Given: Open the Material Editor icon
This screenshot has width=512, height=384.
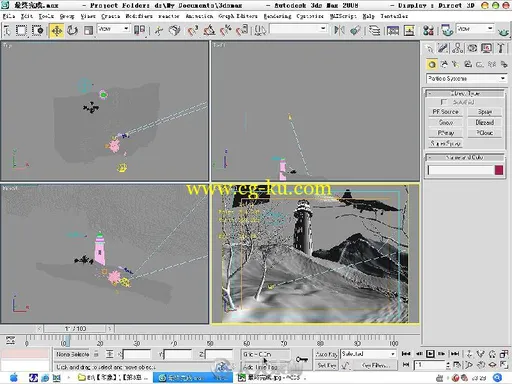Looking at the screenshot, I should 428,30.
